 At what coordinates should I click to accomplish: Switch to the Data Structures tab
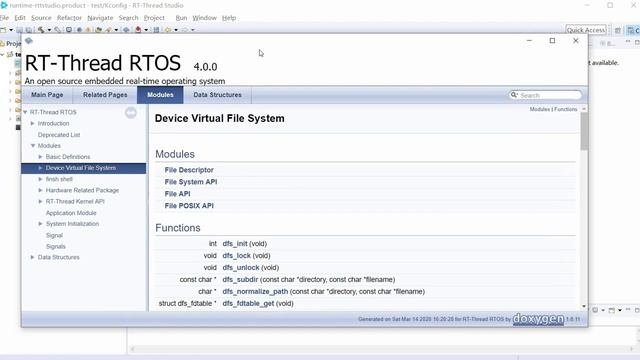tap(218, 95)
